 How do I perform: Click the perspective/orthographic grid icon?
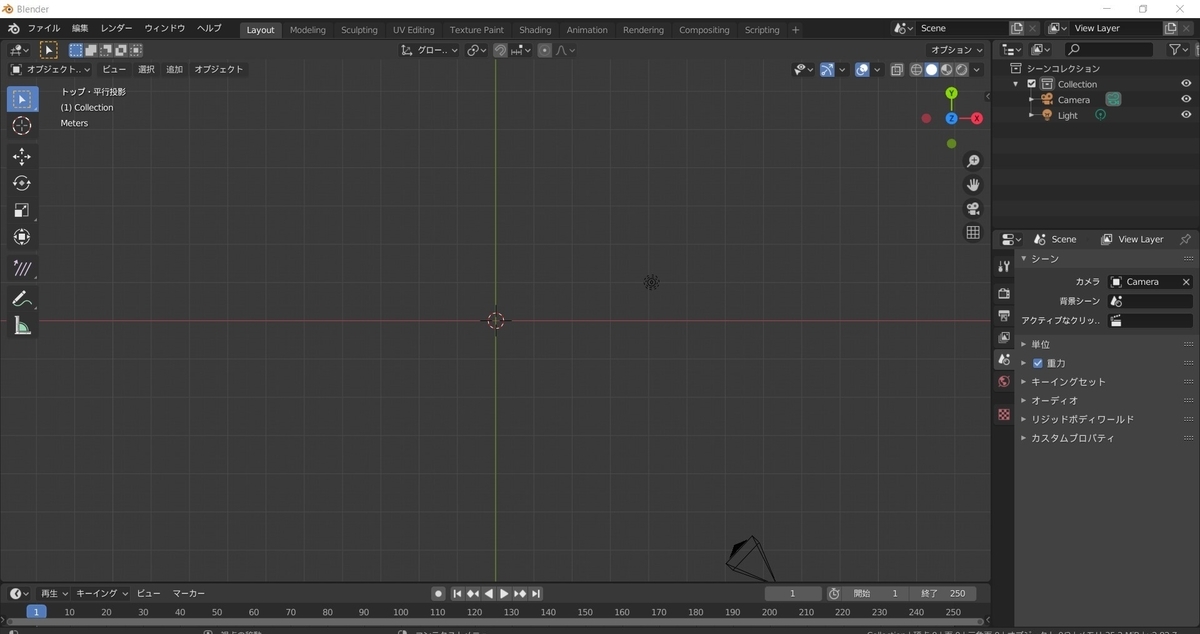[x=973, y=233]
